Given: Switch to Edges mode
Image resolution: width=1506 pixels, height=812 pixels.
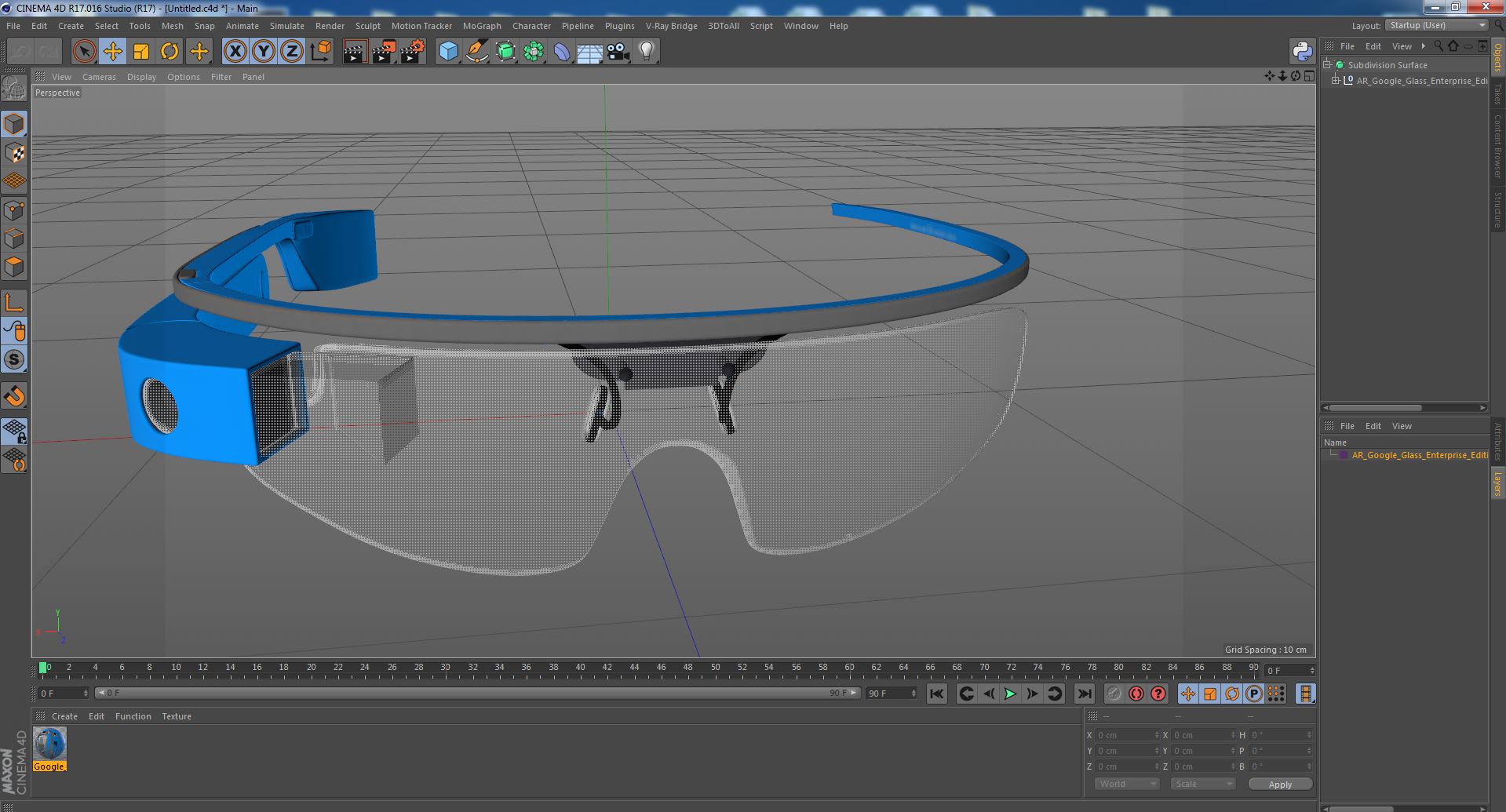Looking at the screenshot, I should (14, 238).
